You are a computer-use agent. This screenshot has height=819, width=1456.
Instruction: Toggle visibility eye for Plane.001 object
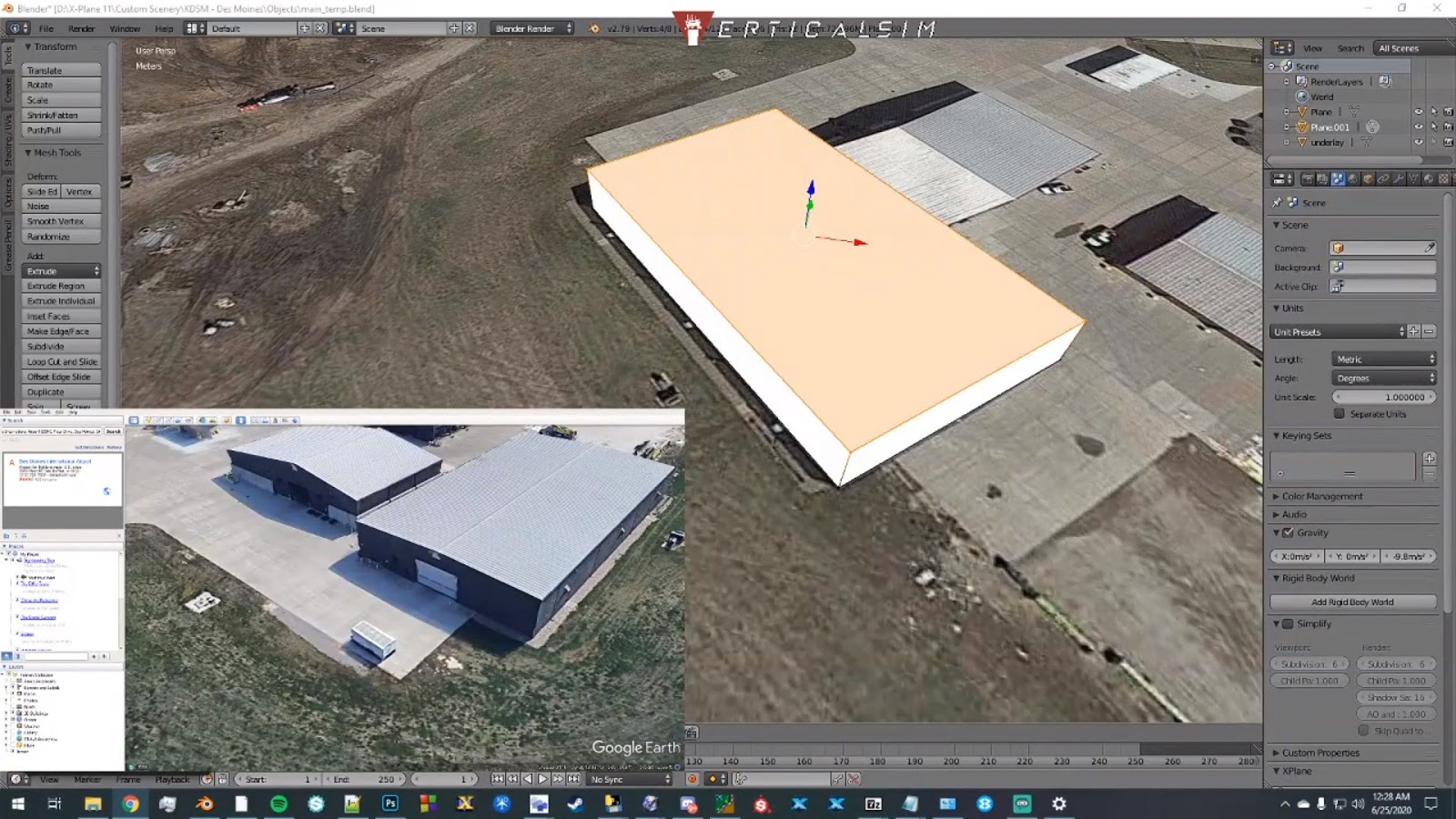(1418, 127)
